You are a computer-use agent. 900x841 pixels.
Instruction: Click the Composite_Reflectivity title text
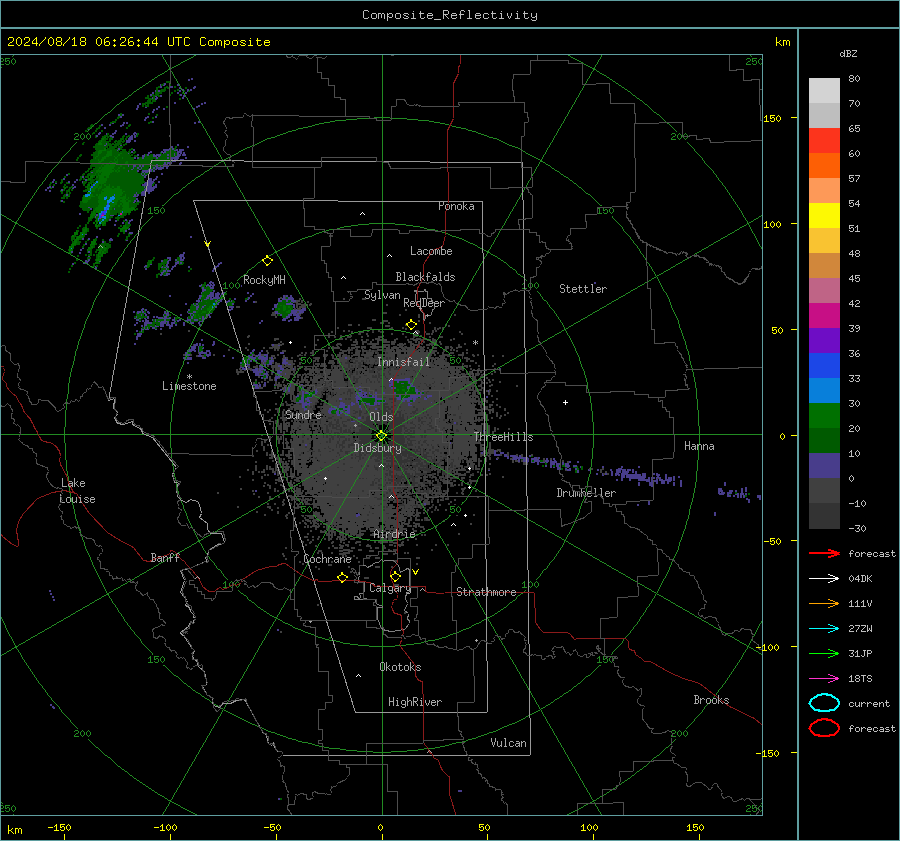pyautogui.click(x=450, y=15)
